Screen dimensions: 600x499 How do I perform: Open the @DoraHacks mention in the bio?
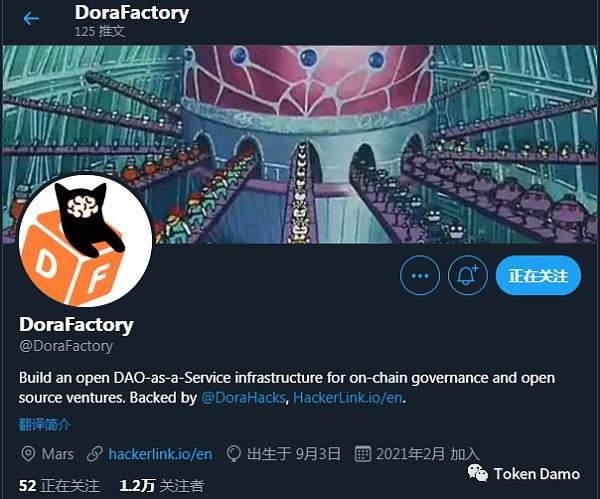pos(243,398)
